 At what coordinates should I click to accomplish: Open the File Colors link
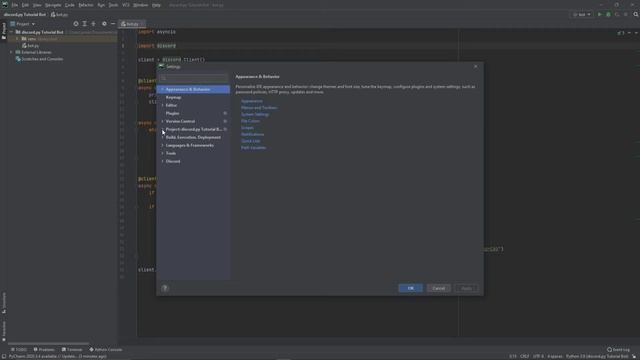coord(250,121)
